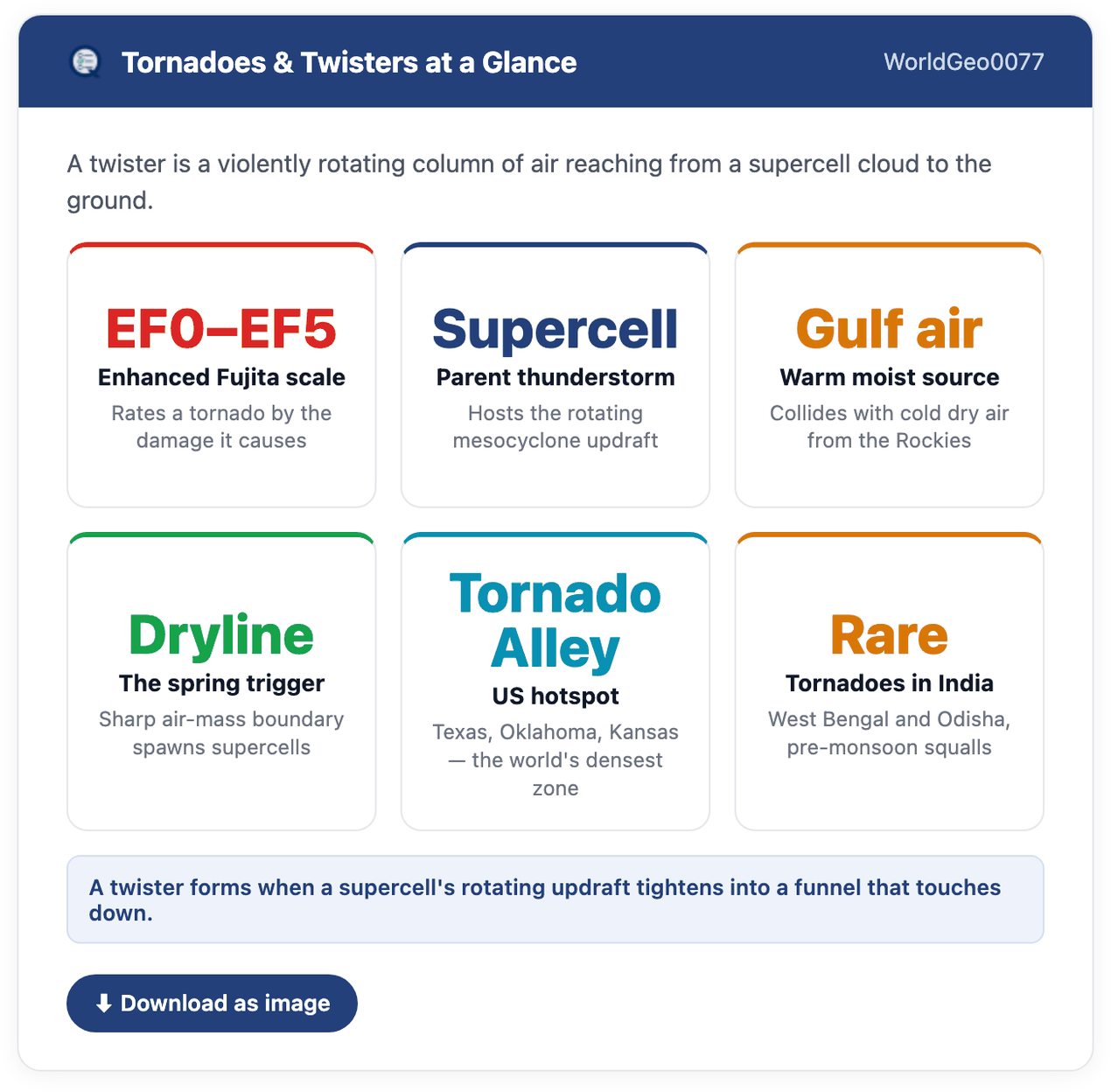Click the West Bengal and Odisha description

pyautogui.click(x=890, y=733)
